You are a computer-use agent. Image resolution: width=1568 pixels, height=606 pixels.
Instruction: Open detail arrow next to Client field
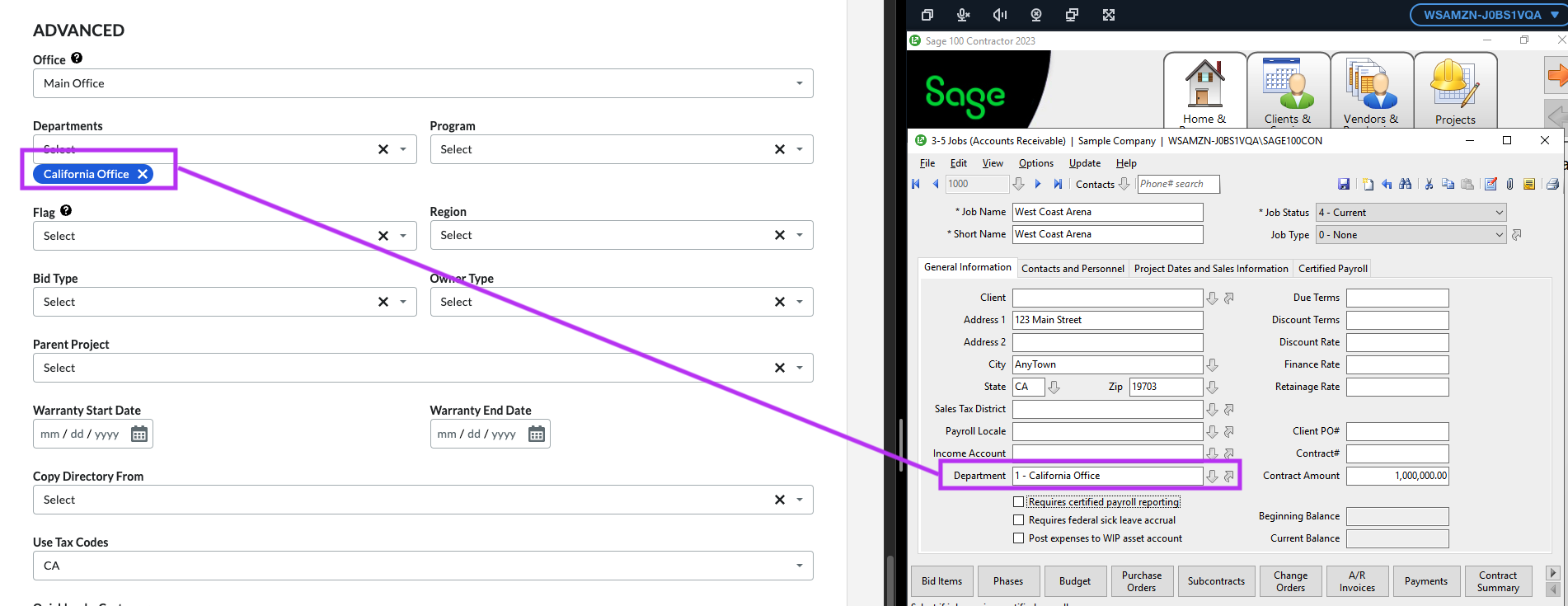1228,298
